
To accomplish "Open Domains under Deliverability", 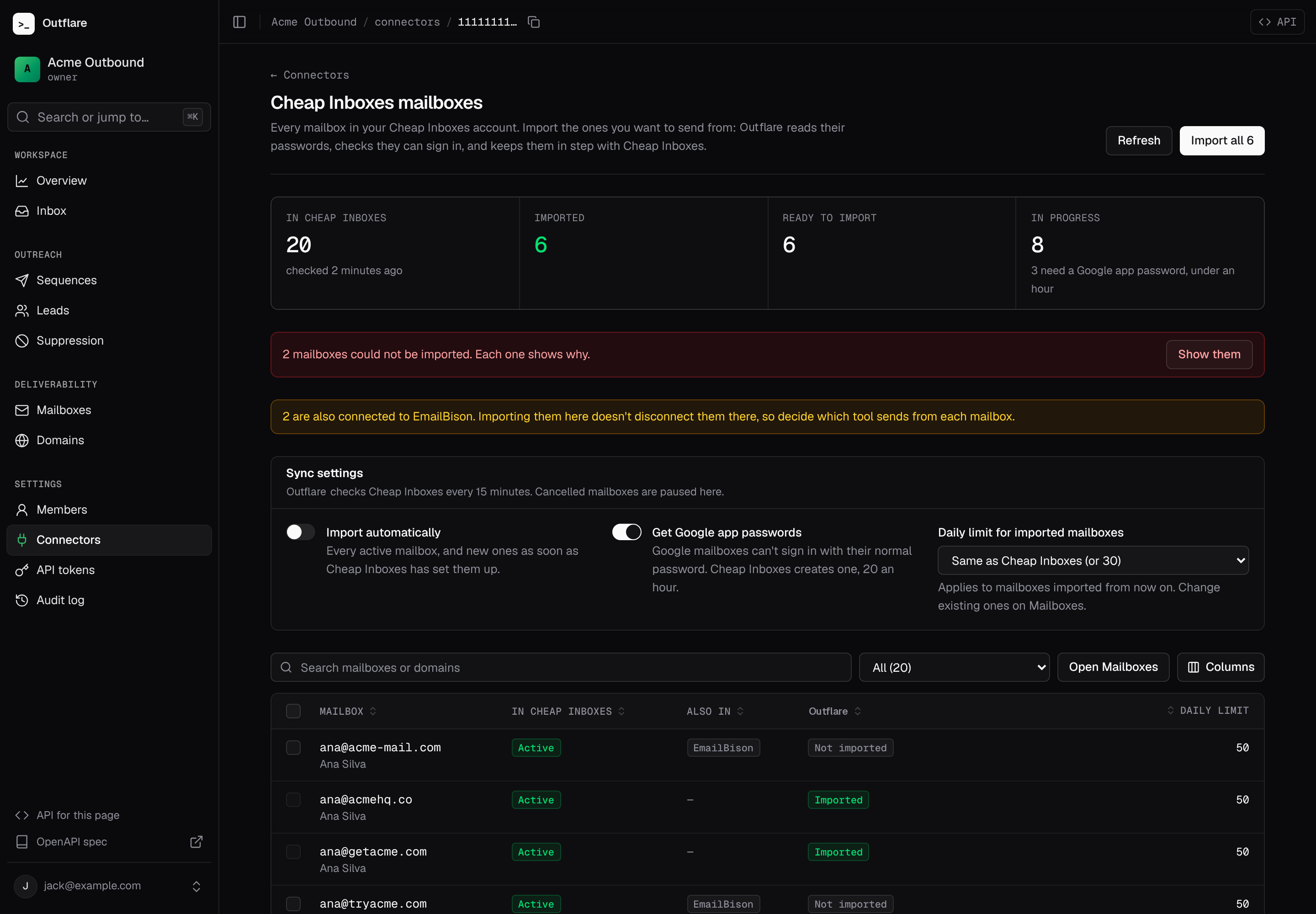I will click(109, 441).
